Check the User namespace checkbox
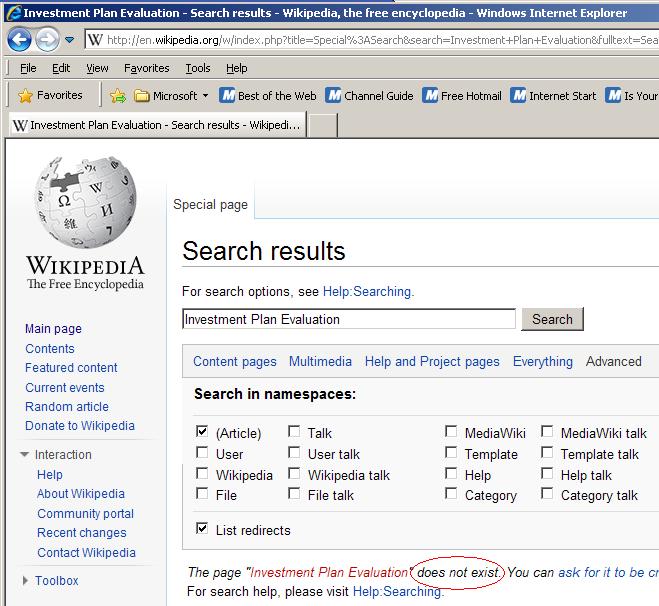Screen dimensions: 659x606 (x=202, y=452)
